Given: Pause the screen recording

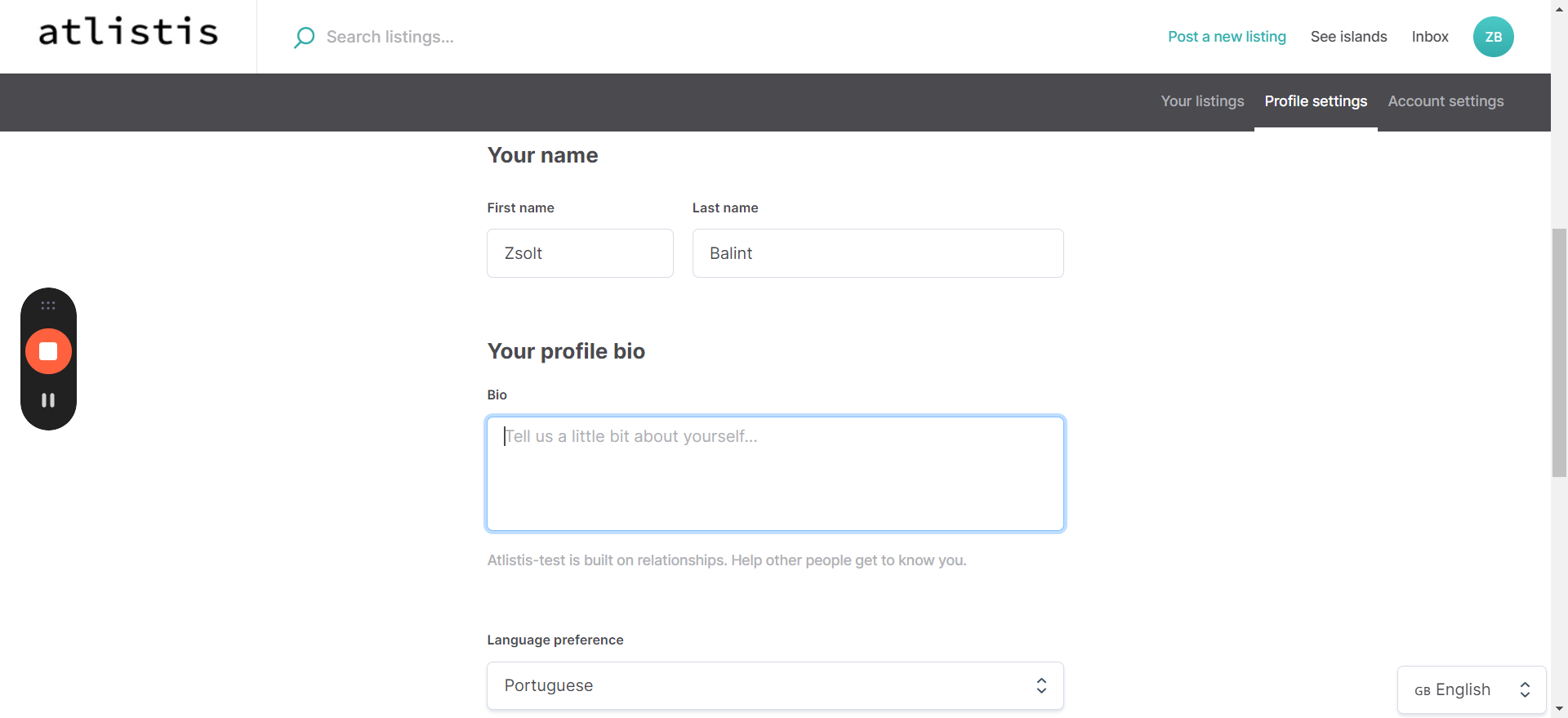Looking at the screenshot, I should tap(48, 400).
